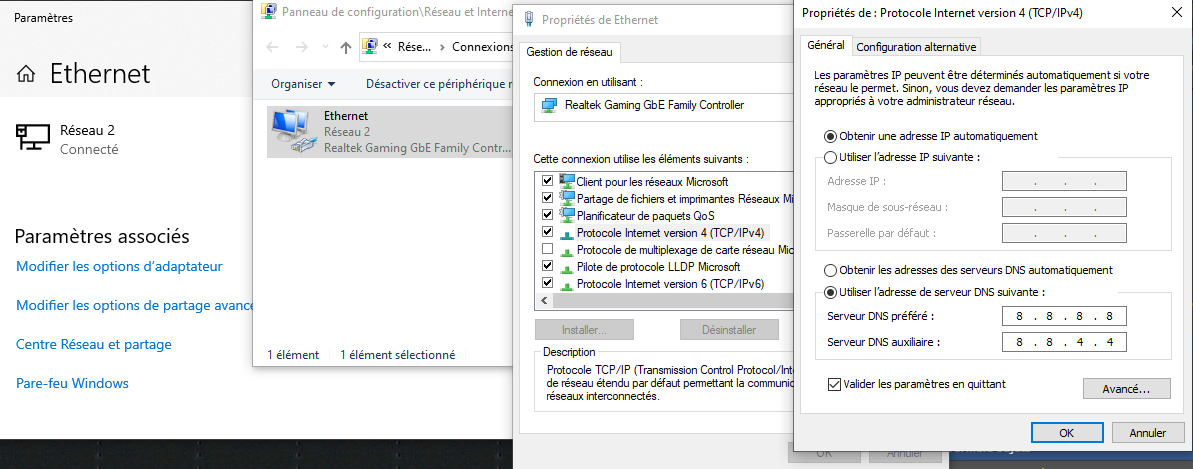Enable the Protocole de multiplexage checkbox
Image resolution: width=1193 pixels, height=469 pixels.
coord(547,249)
